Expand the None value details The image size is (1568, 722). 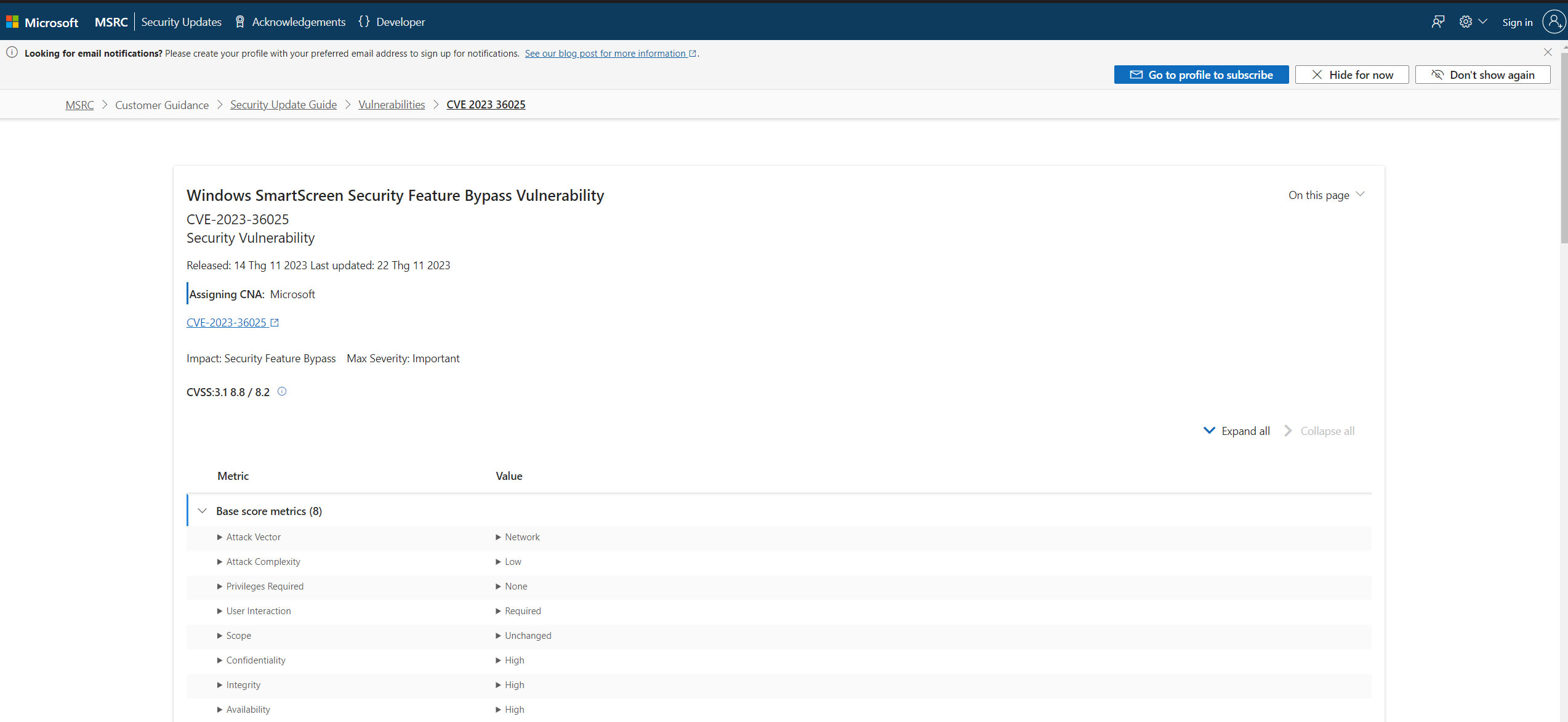pyautogui.click(x=512, y=586)
